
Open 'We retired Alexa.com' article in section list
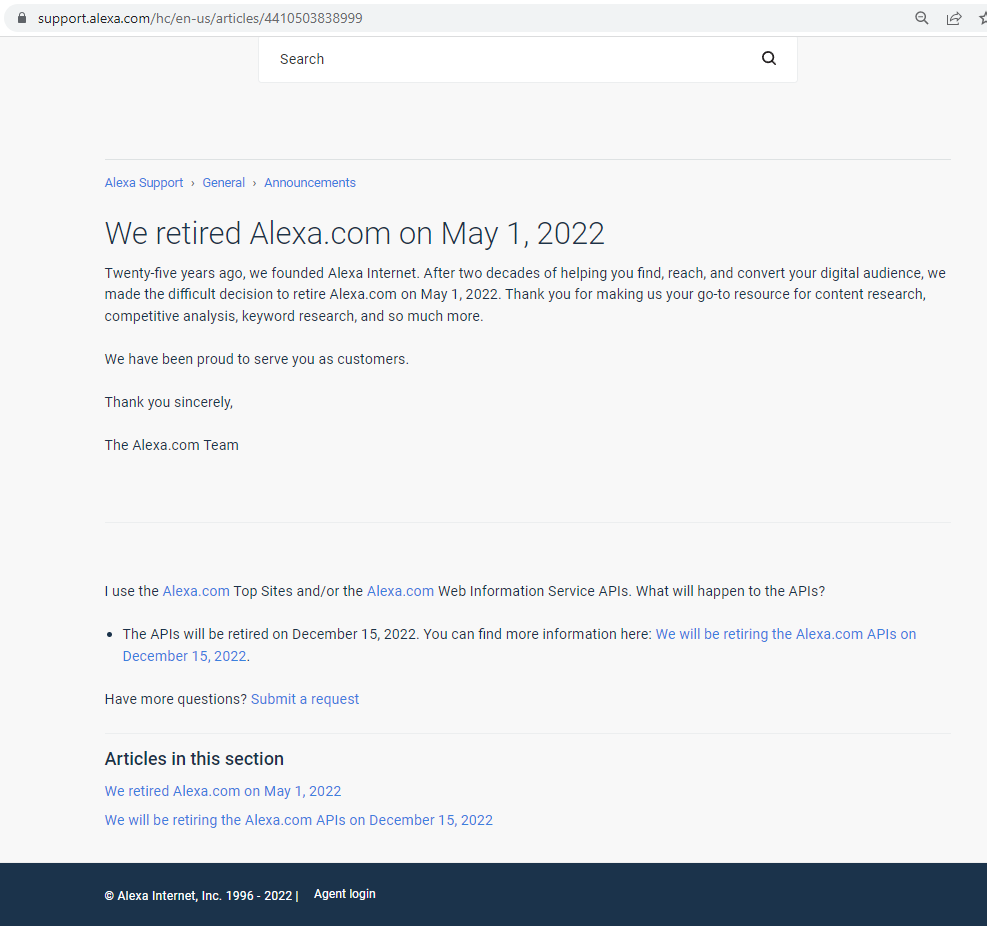coord(223,791)
